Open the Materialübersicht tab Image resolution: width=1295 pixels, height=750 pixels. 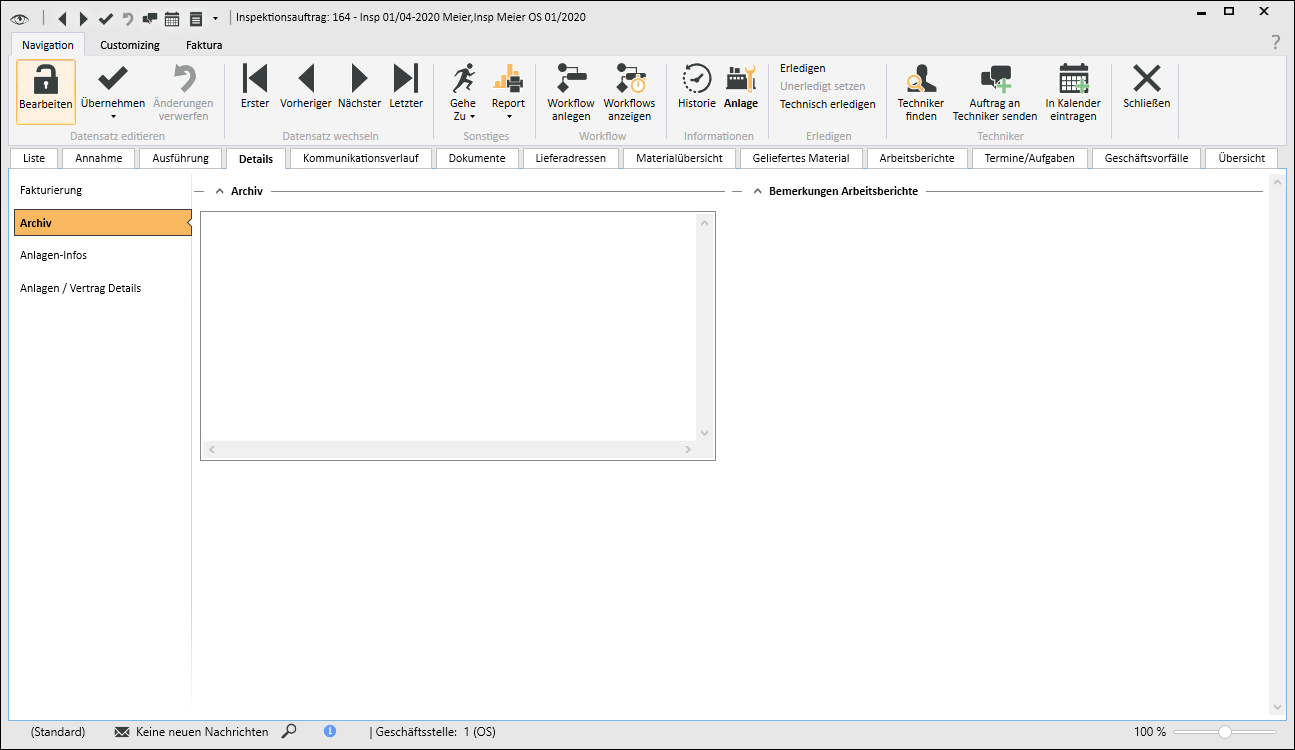tap(680, 158)
